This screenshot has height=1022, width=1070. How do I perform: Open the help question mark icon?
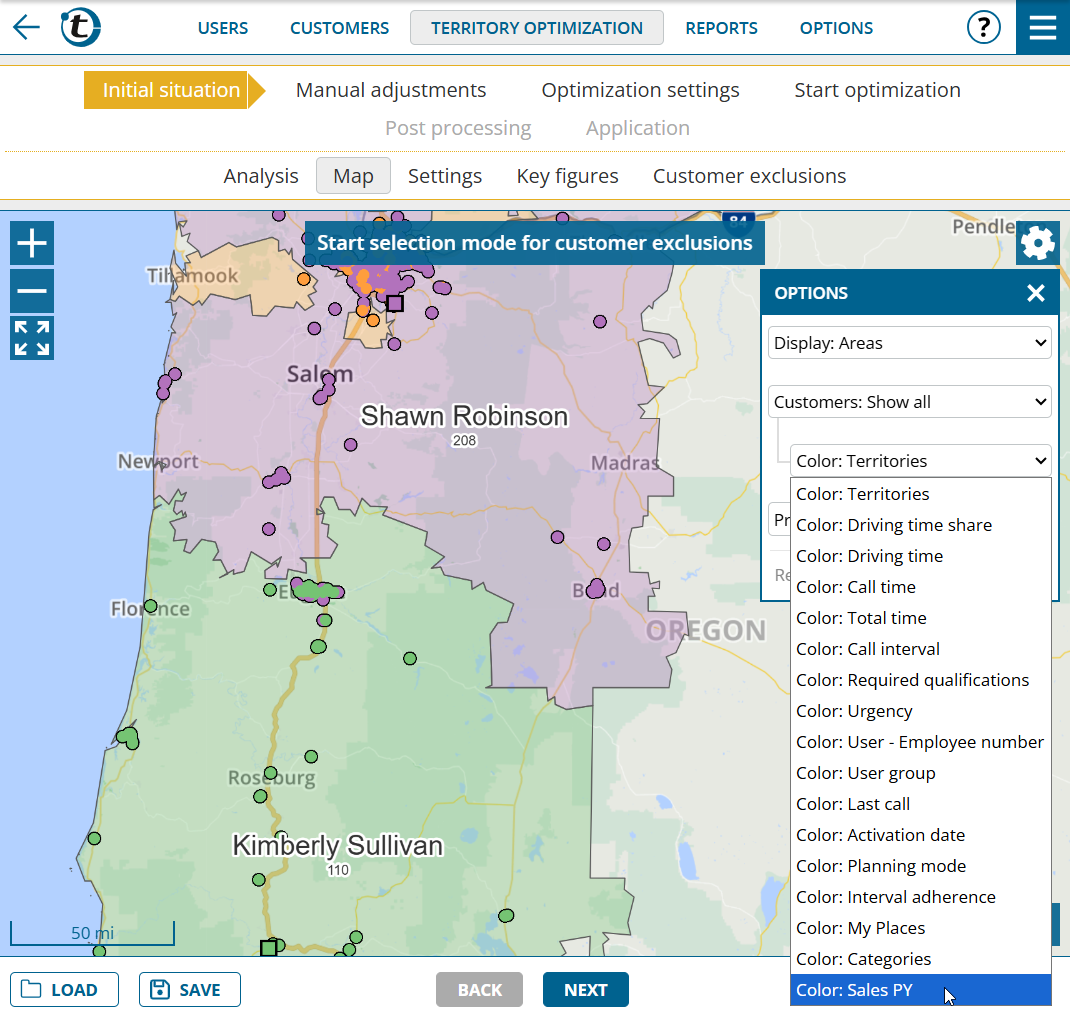point(983,27)
